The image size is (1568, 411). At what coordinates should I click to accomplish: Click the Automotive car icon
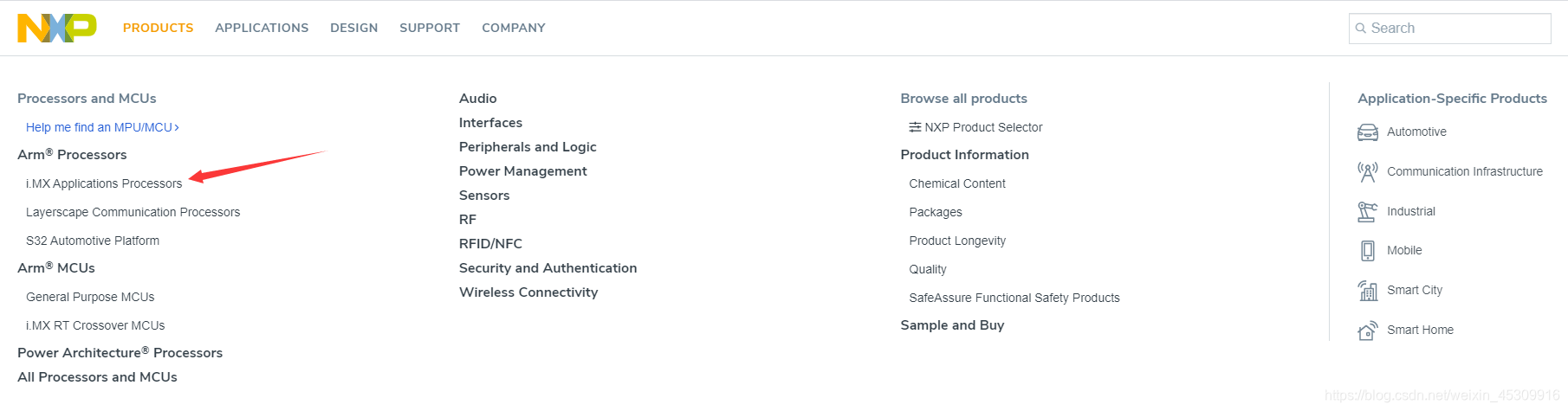[1367, 132]
